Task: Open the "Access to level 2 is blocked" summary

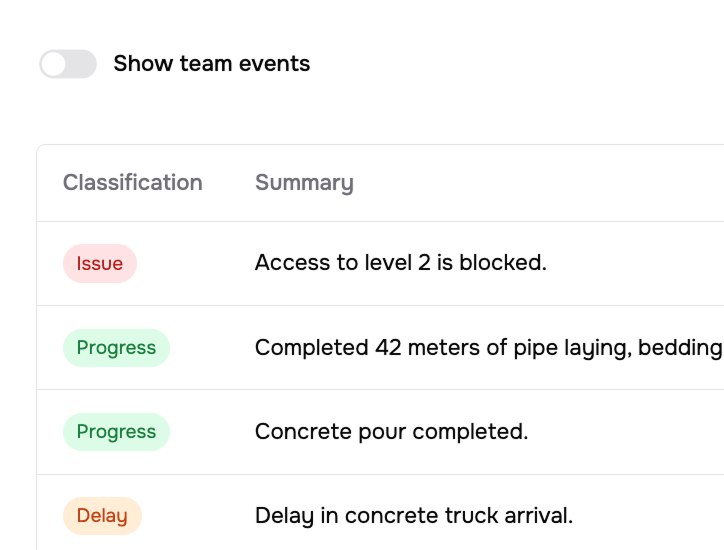Action: tap(400, 264)
